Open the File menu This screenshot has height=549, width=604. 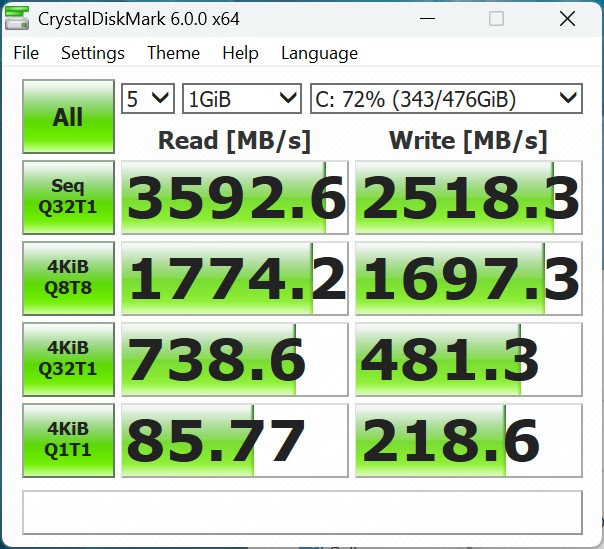tap(26, 53)
